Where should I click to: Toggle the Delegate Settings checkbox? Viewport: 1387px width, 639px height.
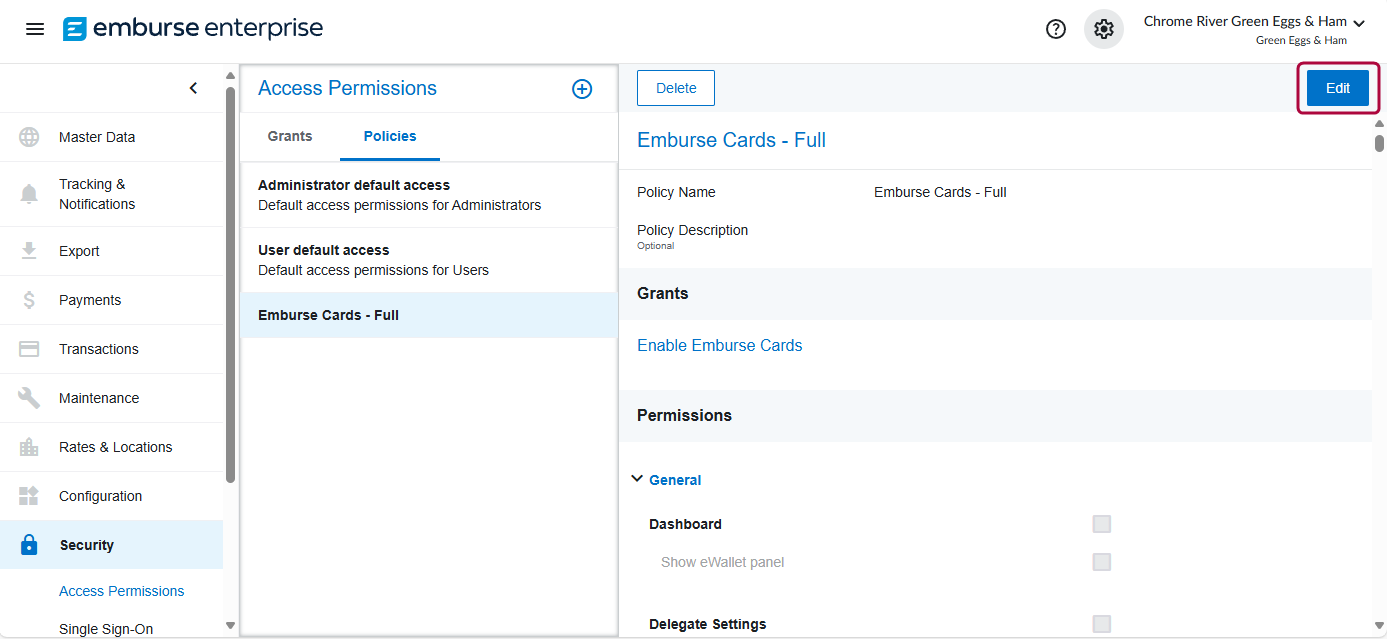1101,623
